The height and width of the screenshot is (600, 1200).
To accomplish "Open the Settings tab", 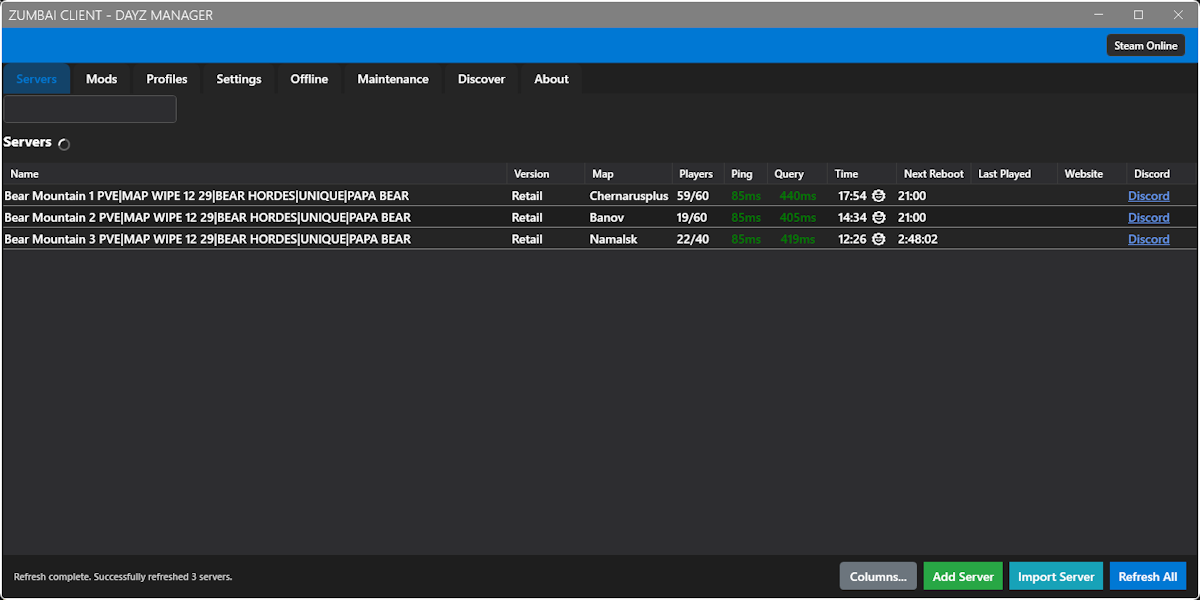I will point(238,78).
